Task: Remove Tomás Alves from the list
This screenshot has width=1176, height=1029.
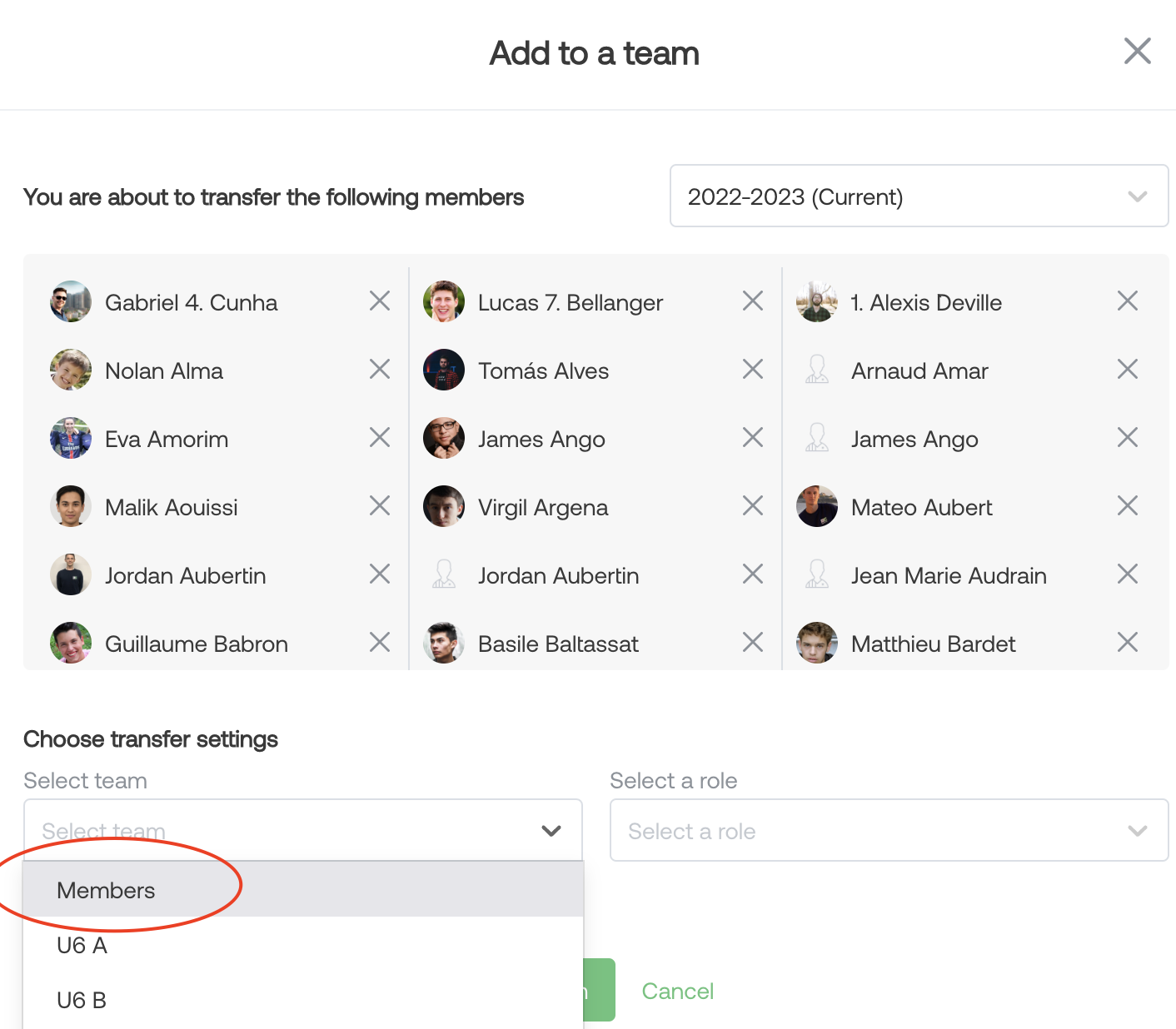Action: [753, 369]
